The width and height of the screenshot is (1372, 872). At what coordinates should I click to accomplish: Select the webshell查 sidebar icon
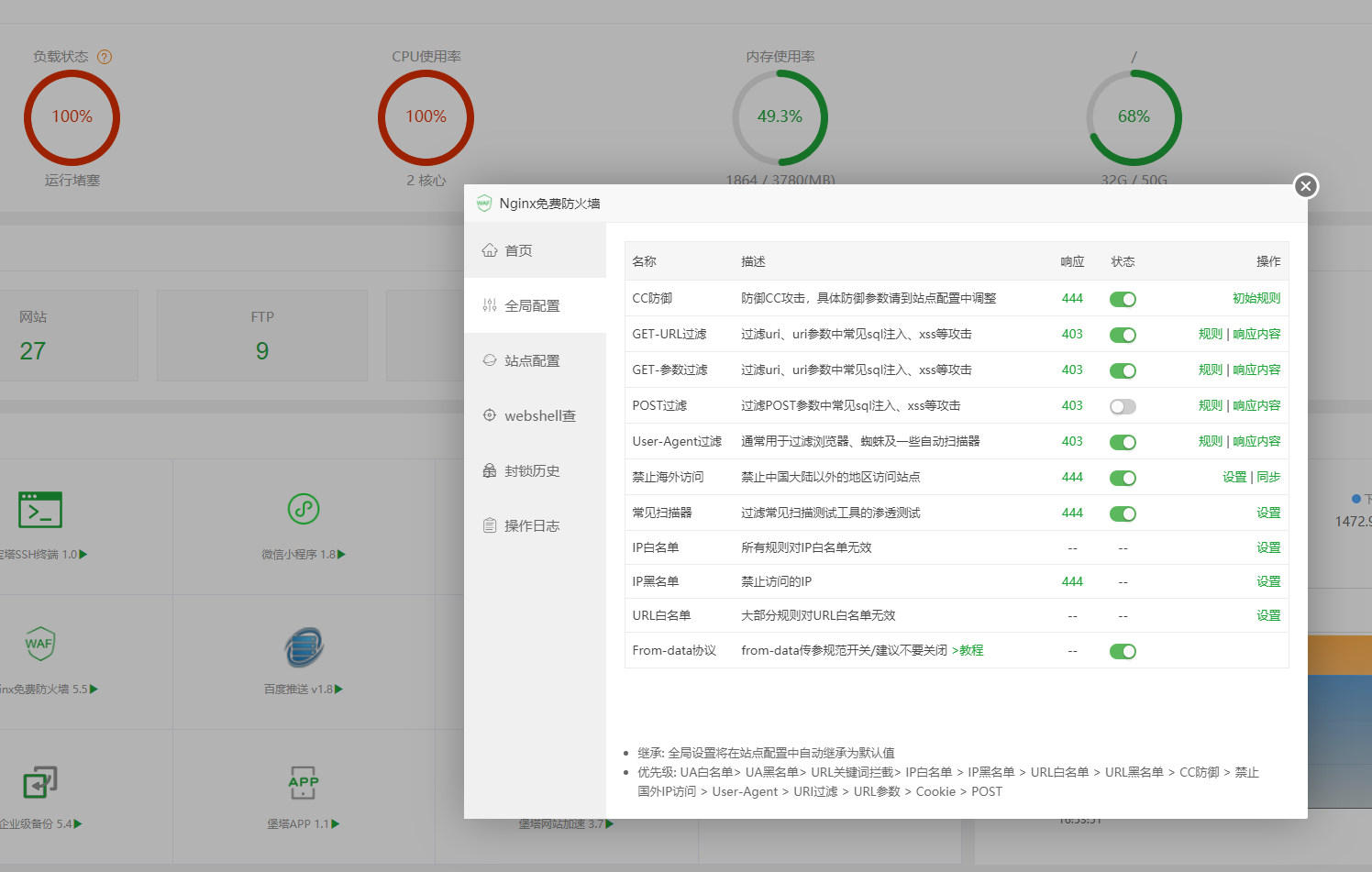(489, 414)
